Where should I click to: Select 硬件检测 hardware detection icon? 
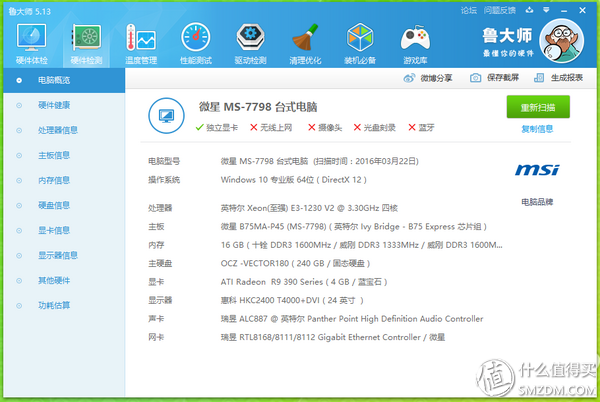[x=86, y=37]
